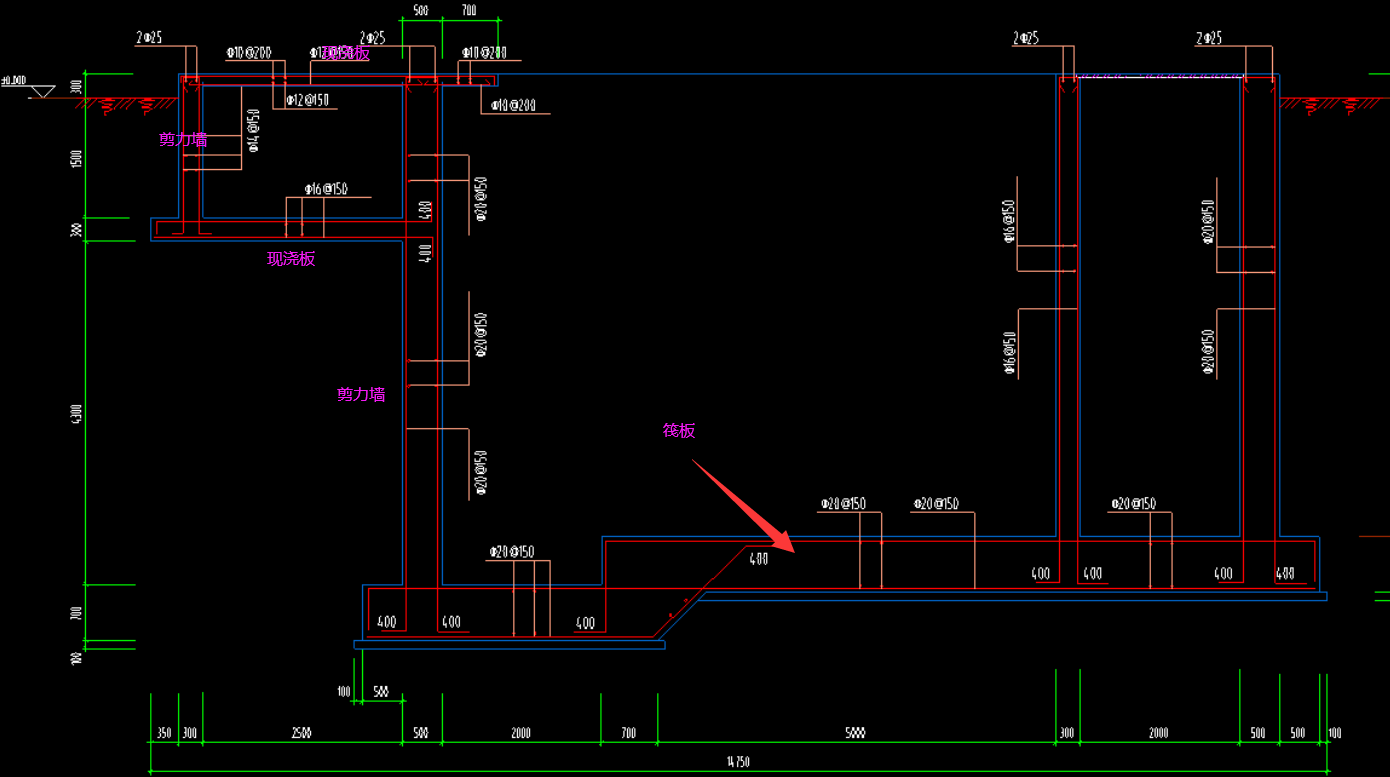The height and width of the screenshot is (777, 1390).
Task: Click 剪力墙 label beside the tall wall
Action: coord(361,395)
